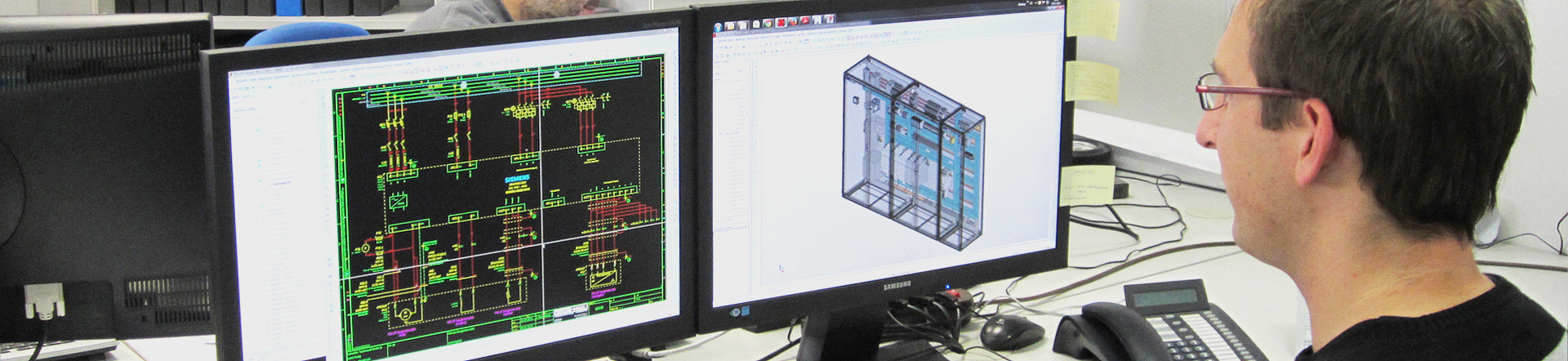Switch to the red EPLAN taskbar icon
Image resolution: width=1568 pixels, height=361 pixels.
click(781, 22)
